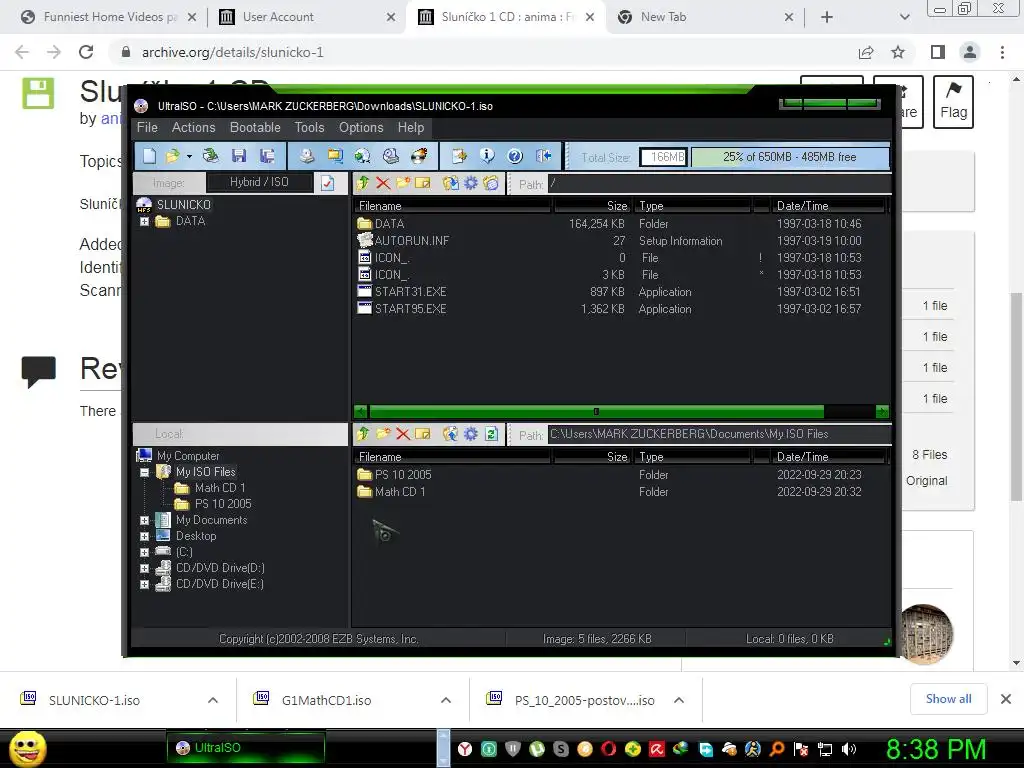This screenshot has width=1024, height=768.
Task: Click the Rename icon in image pane toolbar
Action: click(423, 183)
